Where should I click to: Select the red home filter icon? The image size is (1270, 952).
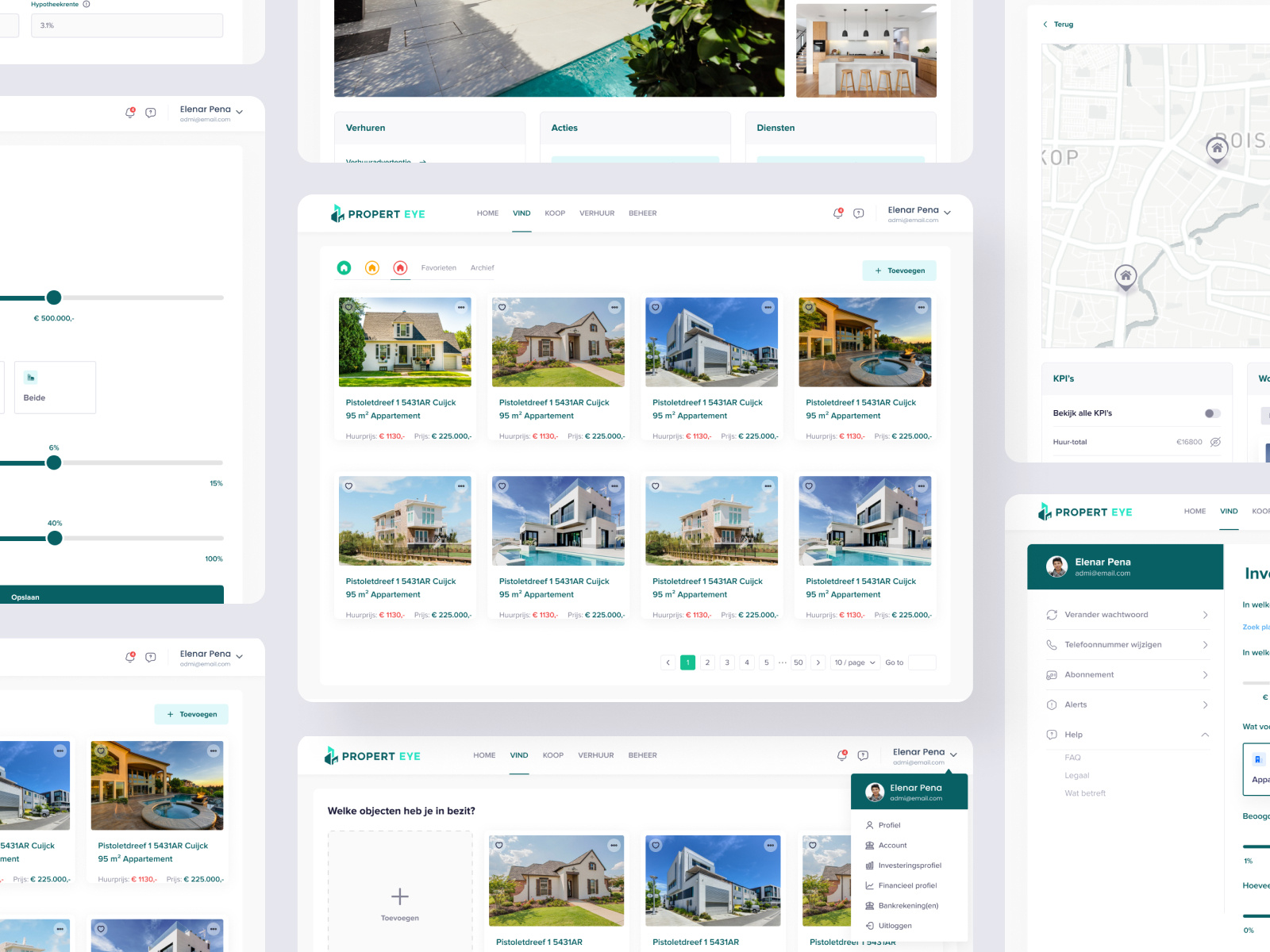400,268
